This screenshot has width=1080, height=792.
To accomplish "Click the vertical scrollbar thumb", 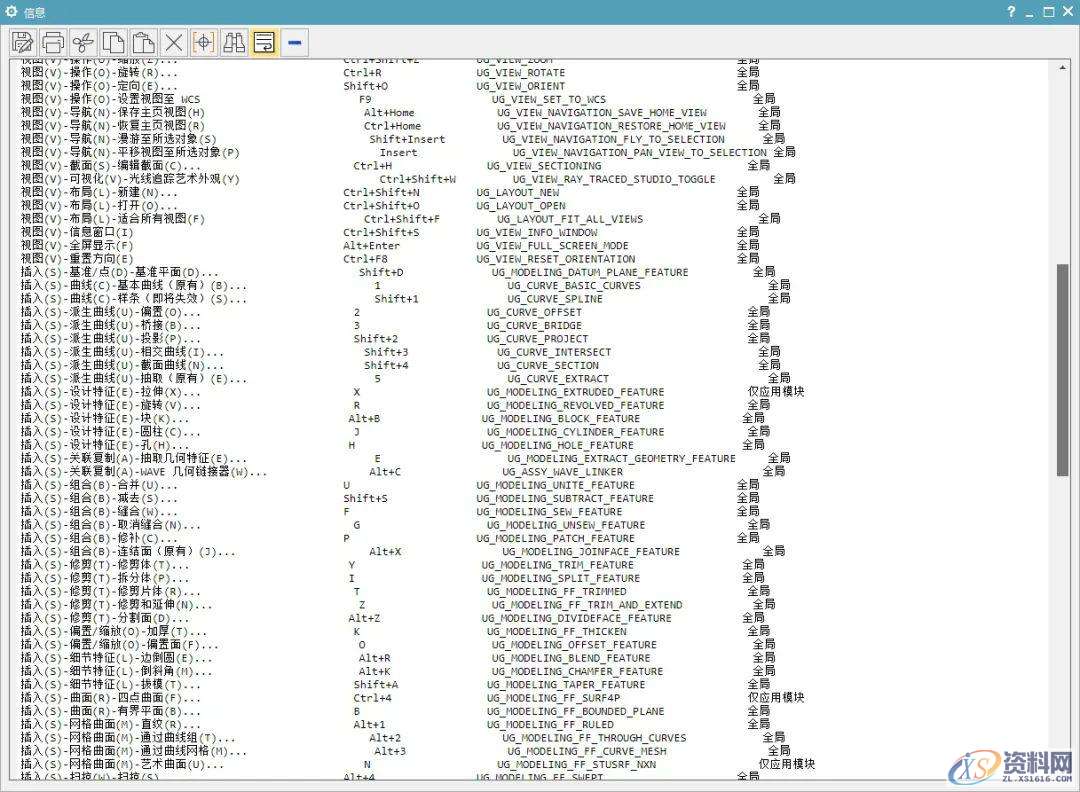I will pyautogui.click(x=1064, y=370).
